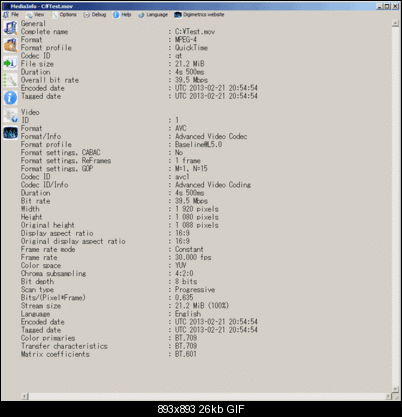Click the vertical scrollbar up arrow
The image size is (402, 417).
tap(395, 24)
